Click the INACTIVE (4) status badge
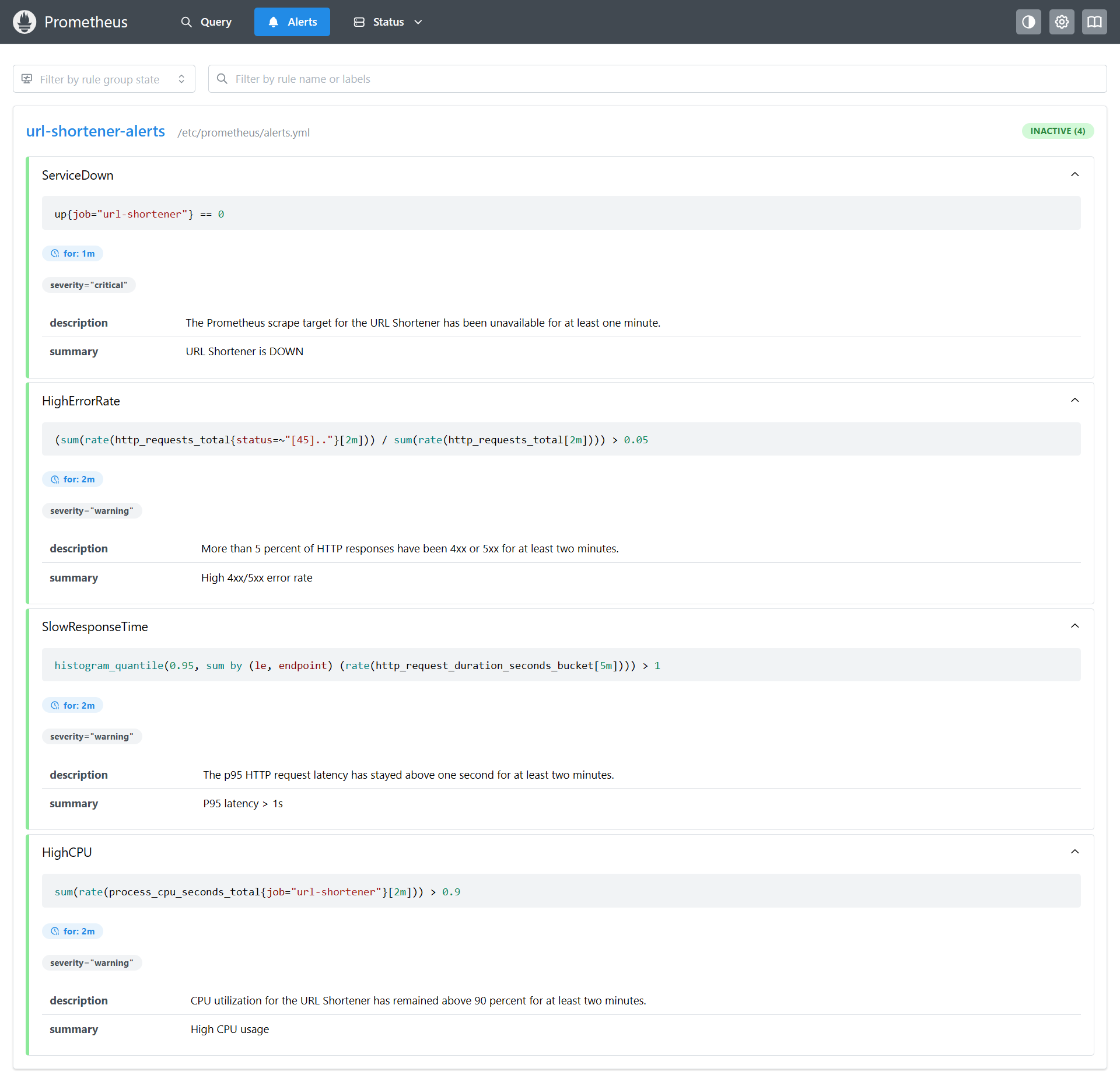1120x1082 pixels. pyautogui.click(x=1057, y=131)
